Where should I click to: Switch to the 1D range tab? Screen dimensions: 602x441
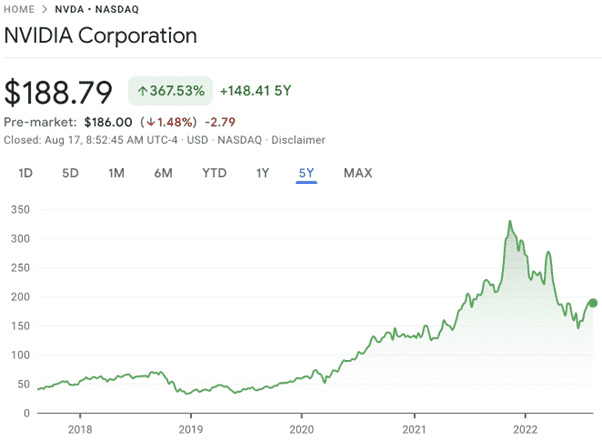25,173
